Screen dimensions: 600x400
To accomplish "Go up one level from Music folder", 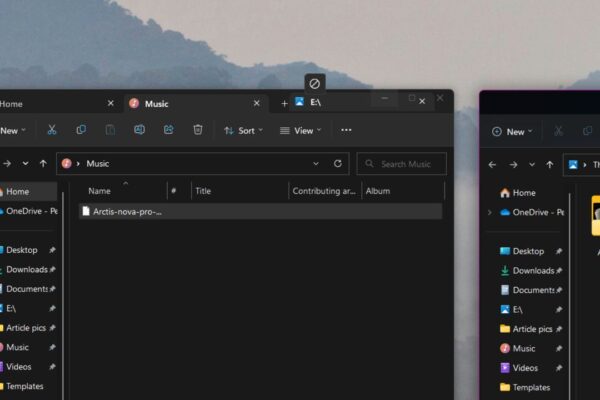I will (x=43, y=164).
